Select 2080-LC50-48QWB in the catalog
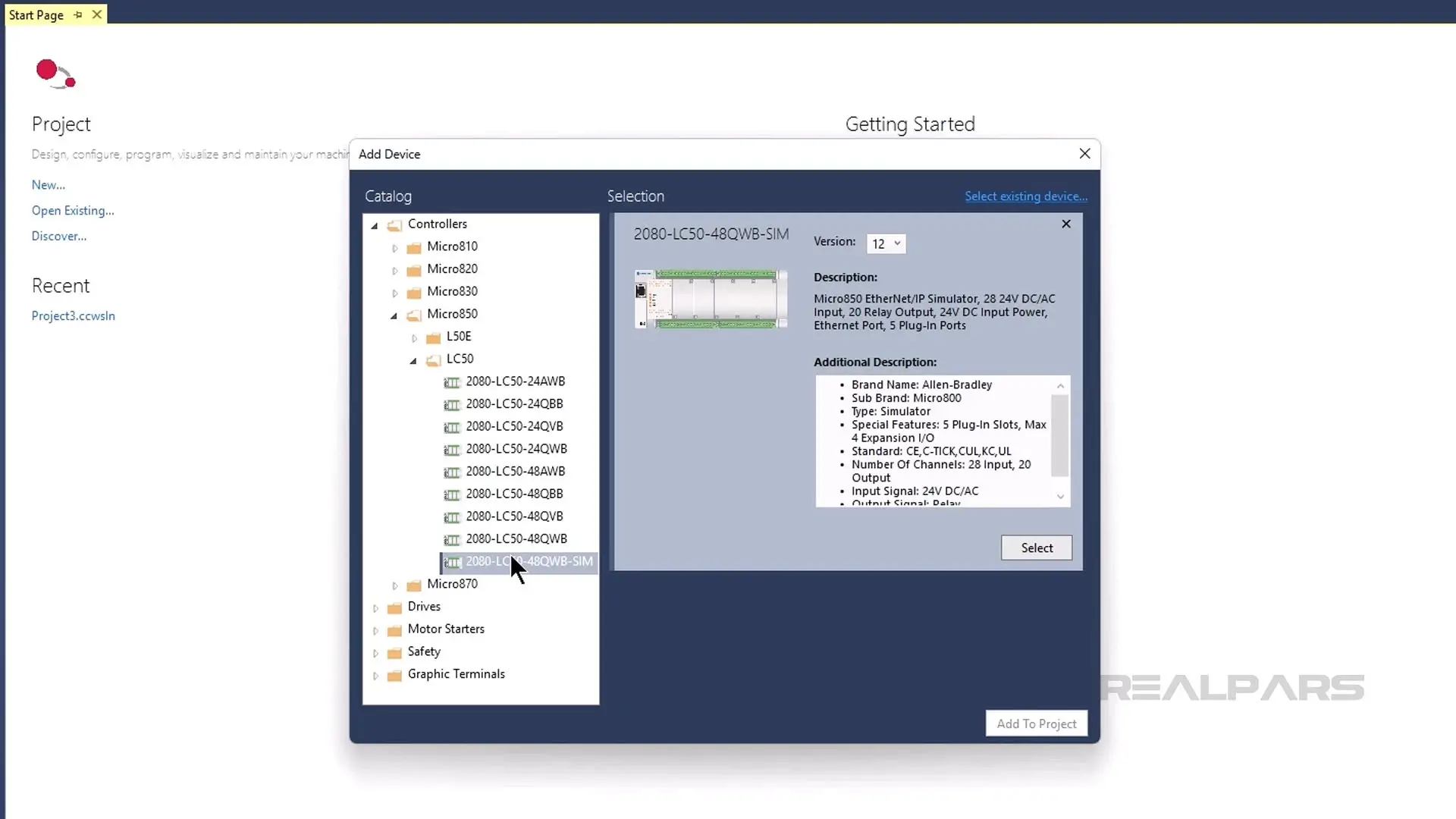Image resolution: width=1456 pixels, height=819 pixels. click(516, 538)
